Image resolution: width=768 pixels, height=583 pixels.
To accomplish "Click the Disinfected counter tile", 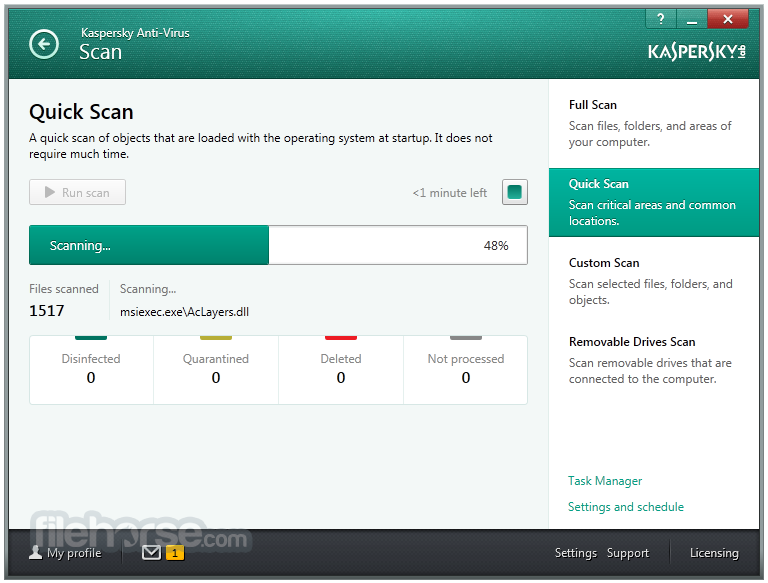I will click(91, 370).
